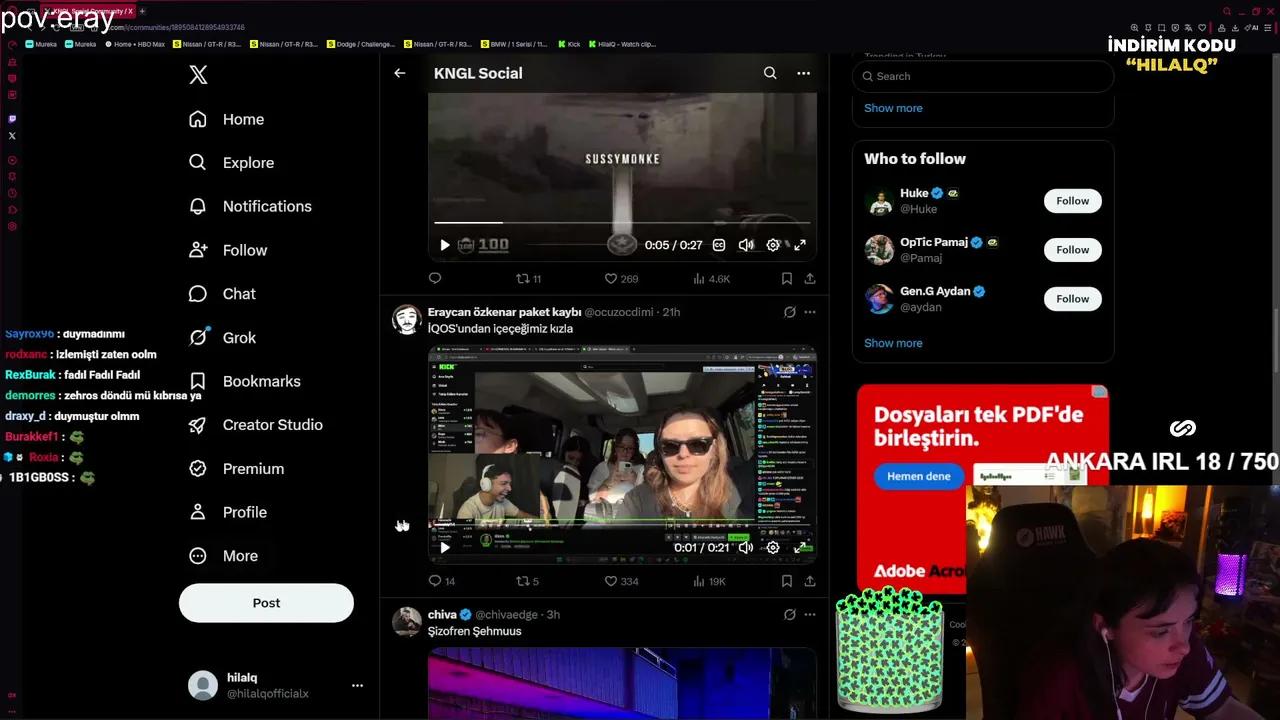This screenshot has width=1280, height=720.
Task: Open the KNGL Social community search icon
Action: point(770,73)
